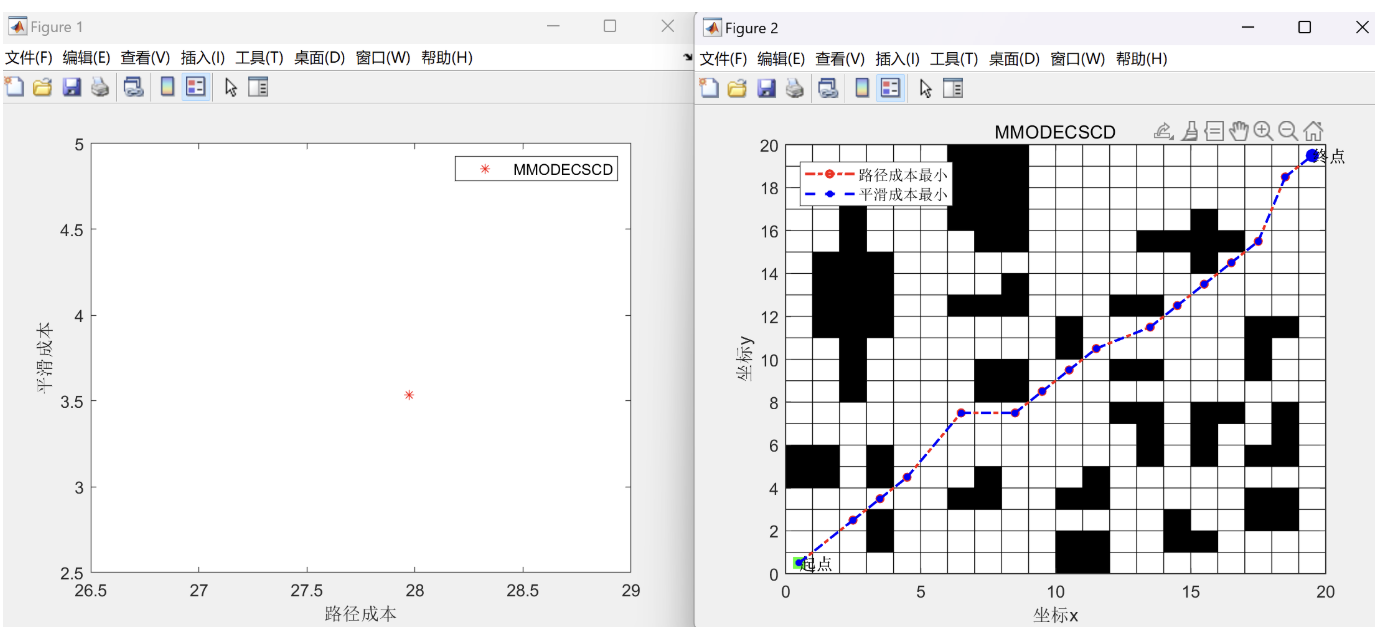
Task: Click restore view home icon in Figure 2
Action: [x=1314, y=130]
